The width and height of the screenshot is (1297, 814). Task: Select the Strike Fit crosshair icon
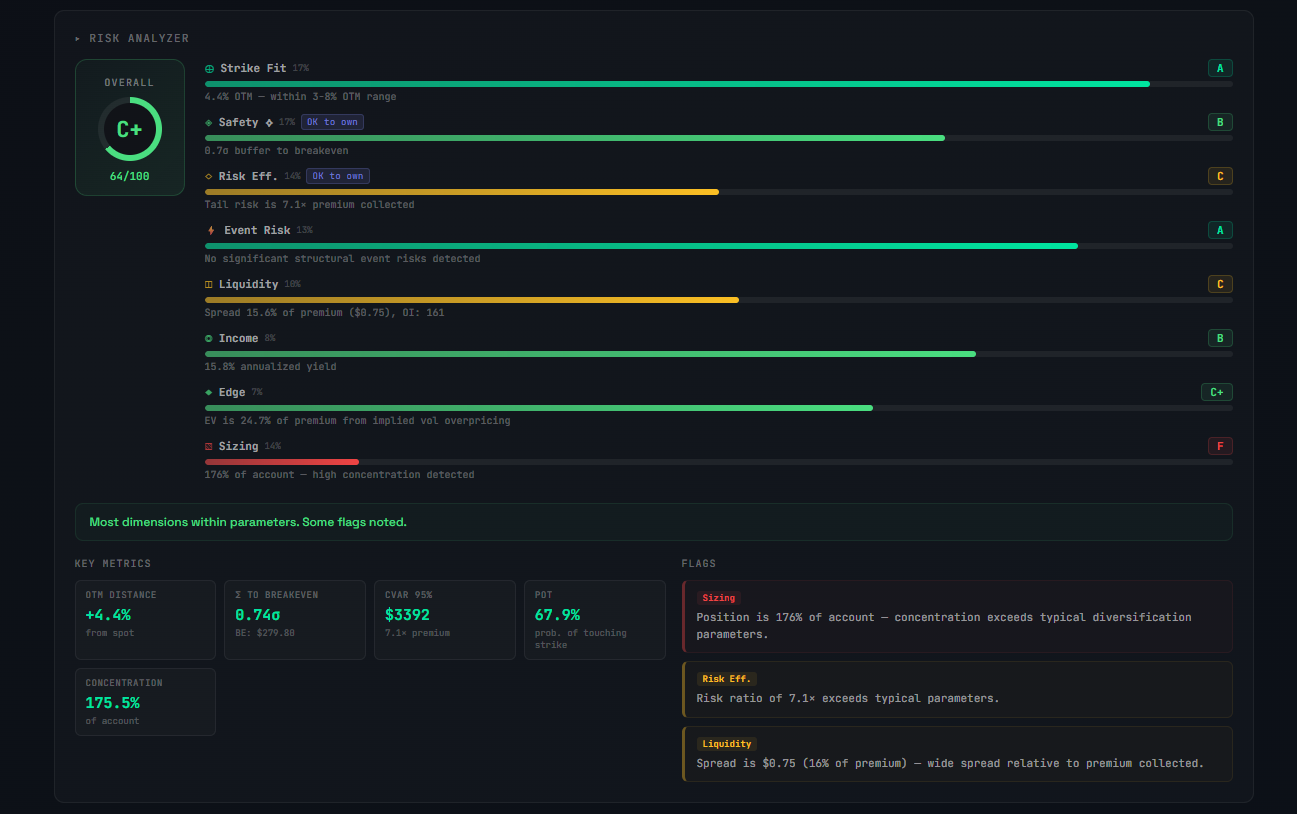pos(208,68)
